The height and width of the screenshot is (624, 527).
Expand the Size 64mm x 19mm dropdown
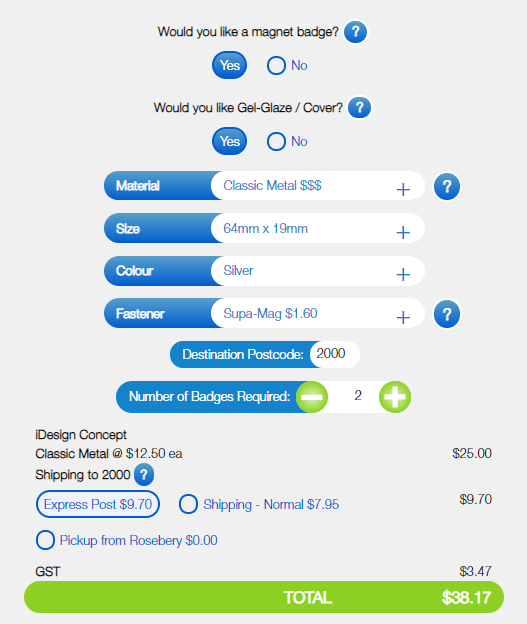click(318, 228)
